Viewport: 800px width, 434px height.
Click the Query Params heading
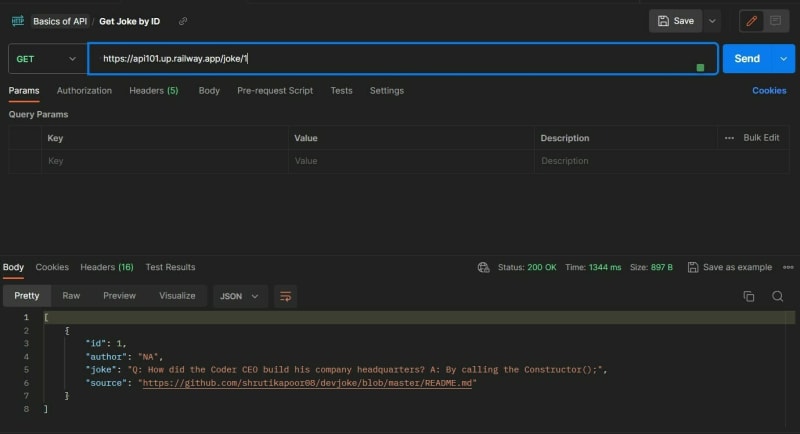pos(38,115)
